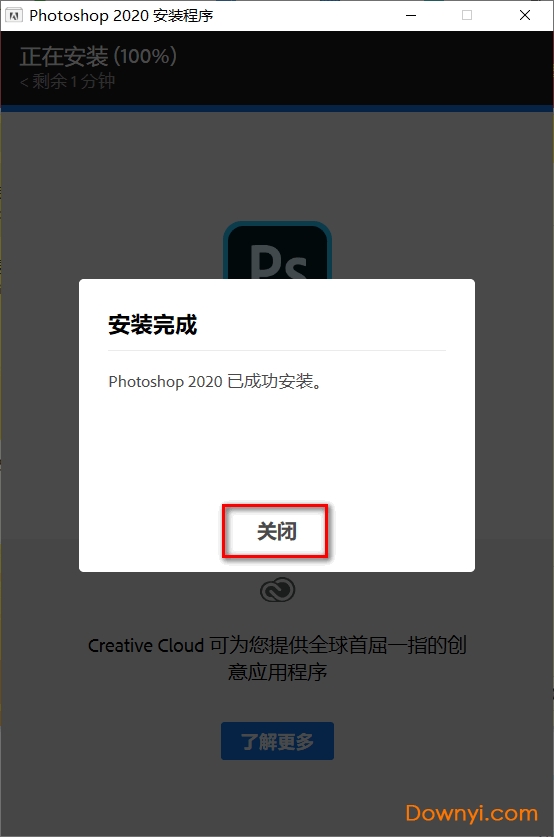Select the 安装完成 dialog heading
554x837 pixels.
point(153,325)
